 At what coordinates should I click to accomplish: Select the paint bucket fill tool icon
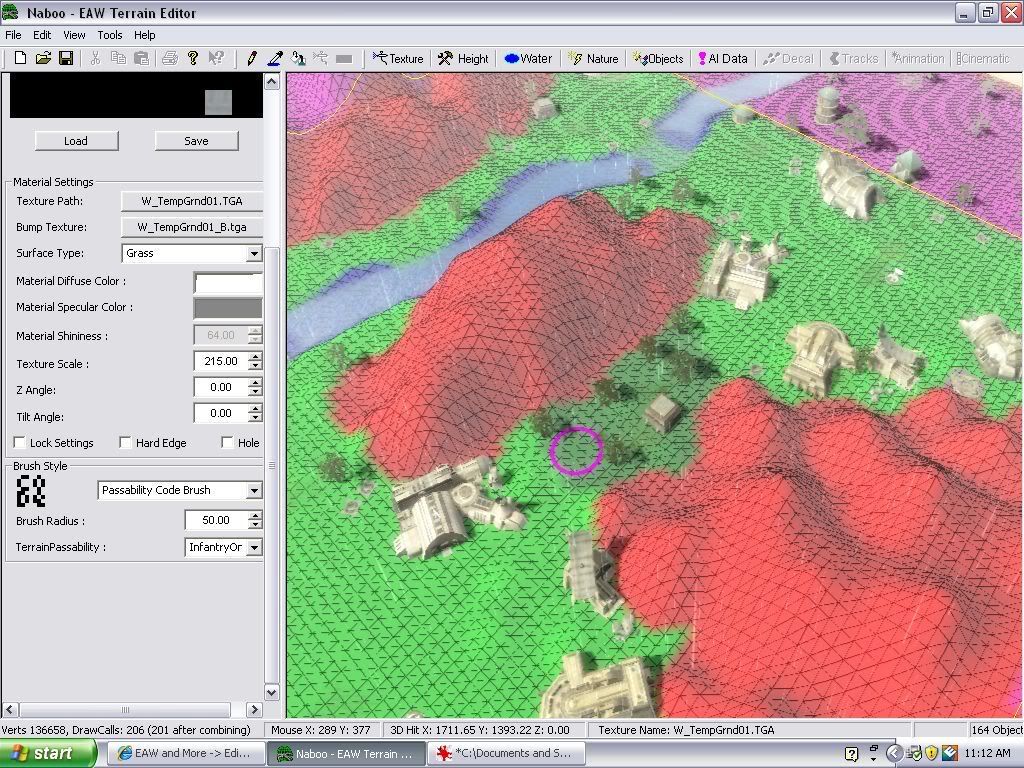(x=298, y=58)
